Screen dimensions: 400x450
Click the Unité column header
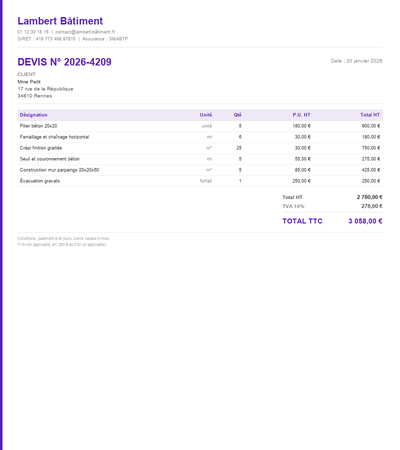pyautogui.click(x=206, y=115)
